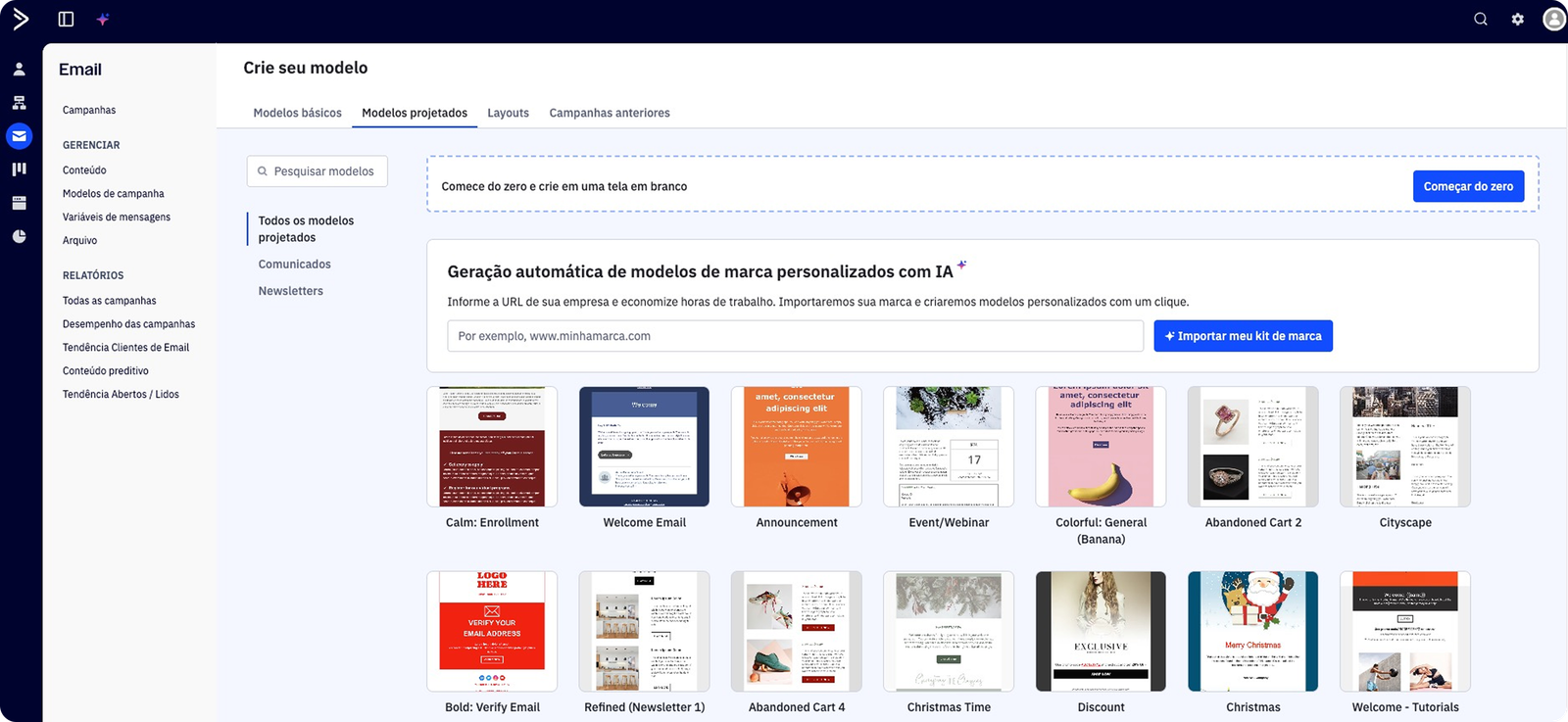Click the Começar do zero button
This screenshot has width=1568, height=722.
tap(1467, 186)
